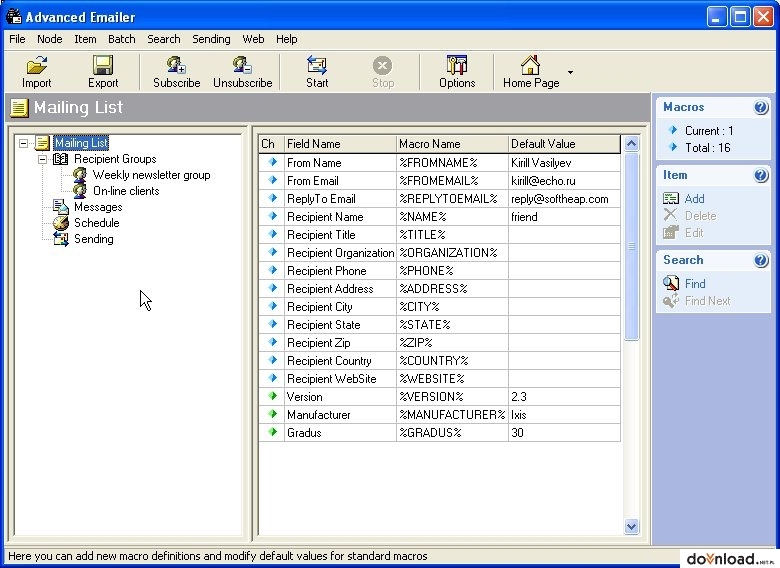
Task: Select Weekly newsletter group in tree
Action: click(151, 175)
